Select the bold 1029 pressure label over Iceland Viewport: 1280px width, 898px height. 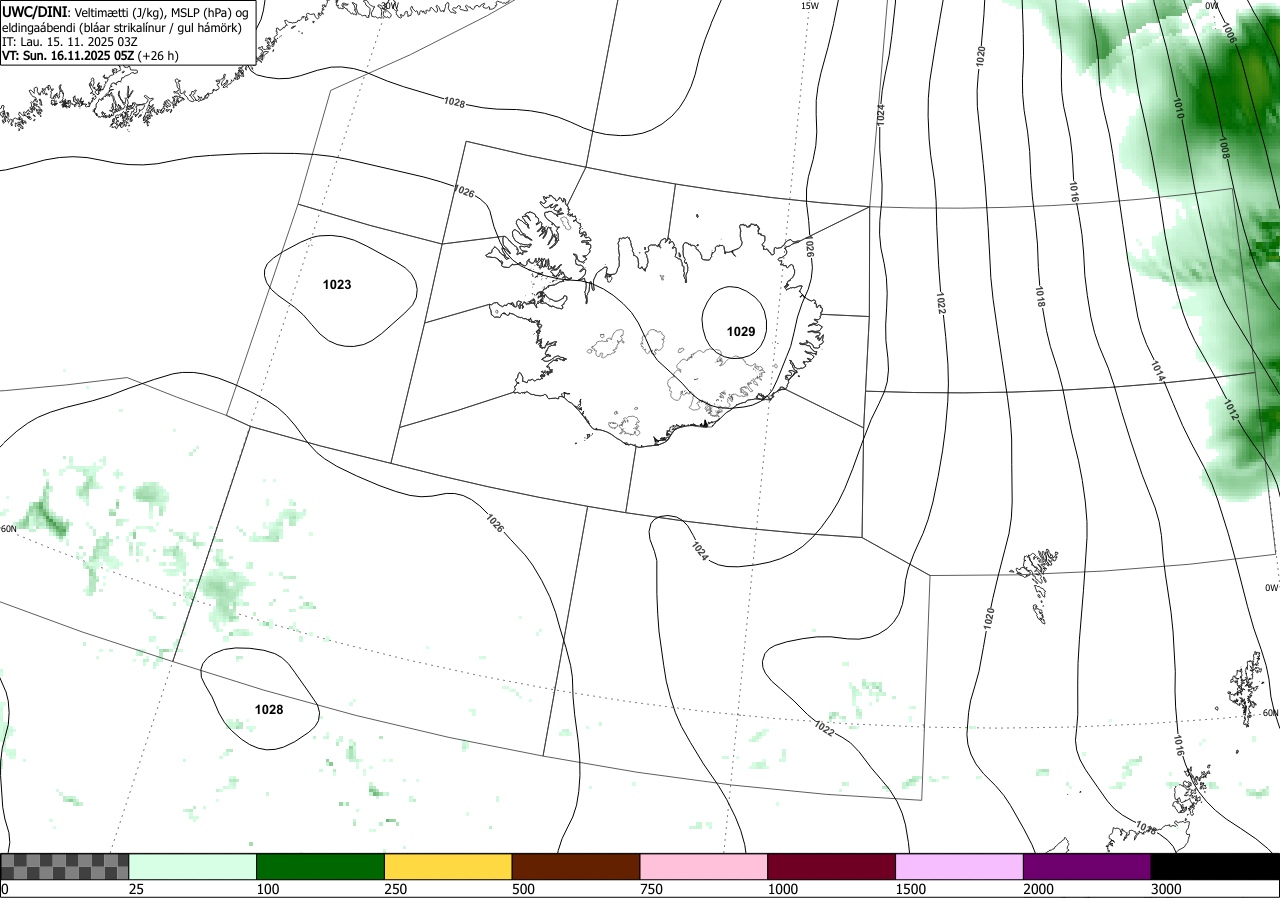coord(741,331)
